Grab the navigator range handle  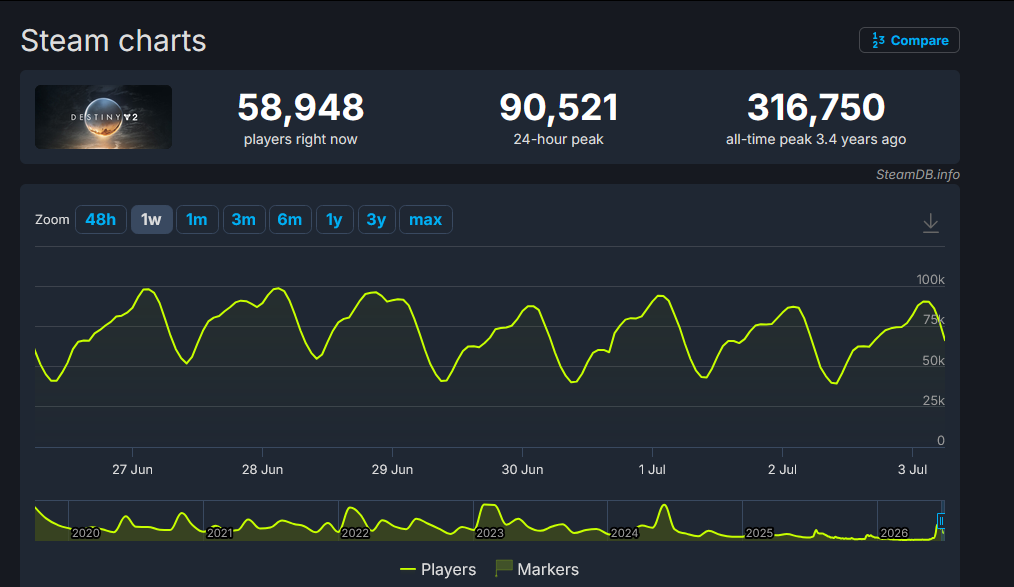point(941,521)
